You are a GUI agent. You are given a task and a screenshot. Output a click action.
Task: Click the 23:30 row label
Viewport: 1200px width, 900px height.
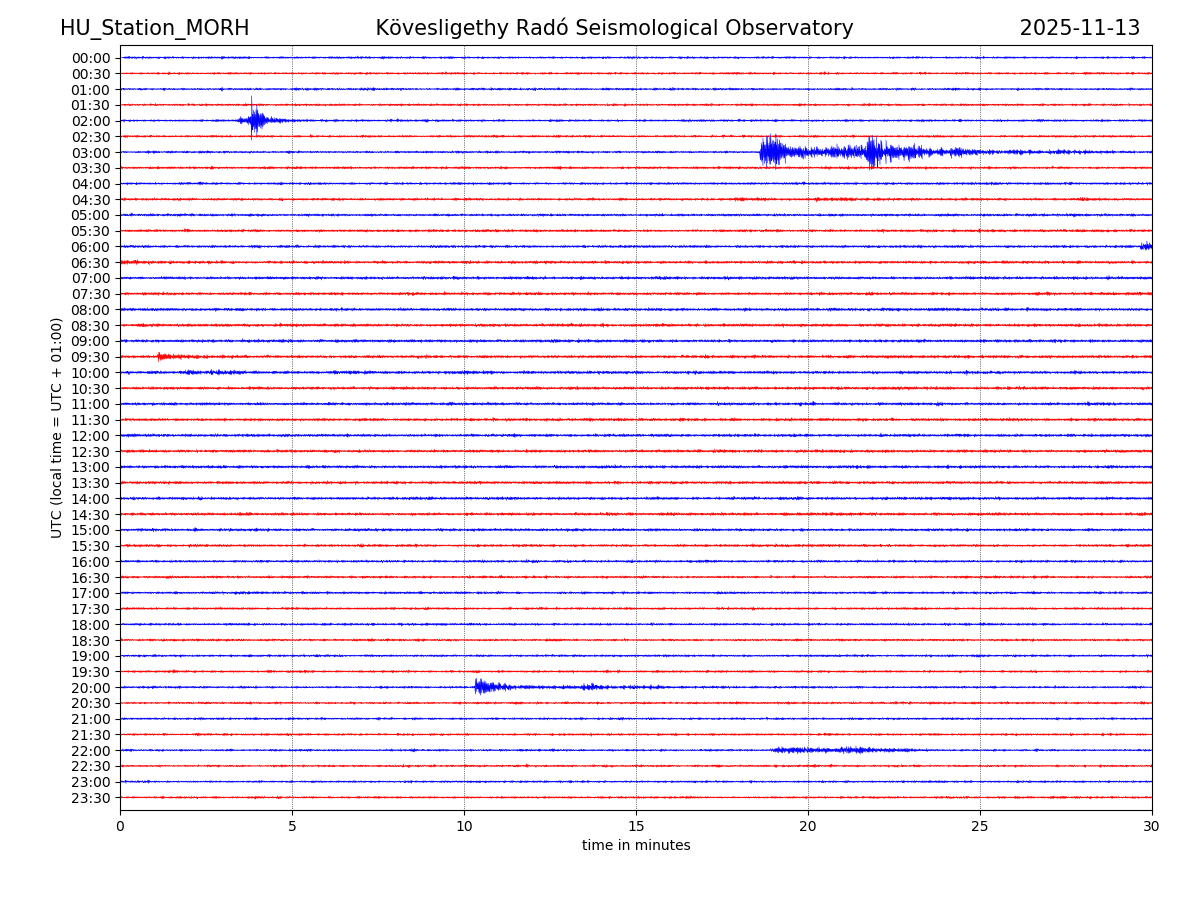(x=91, y=798)
